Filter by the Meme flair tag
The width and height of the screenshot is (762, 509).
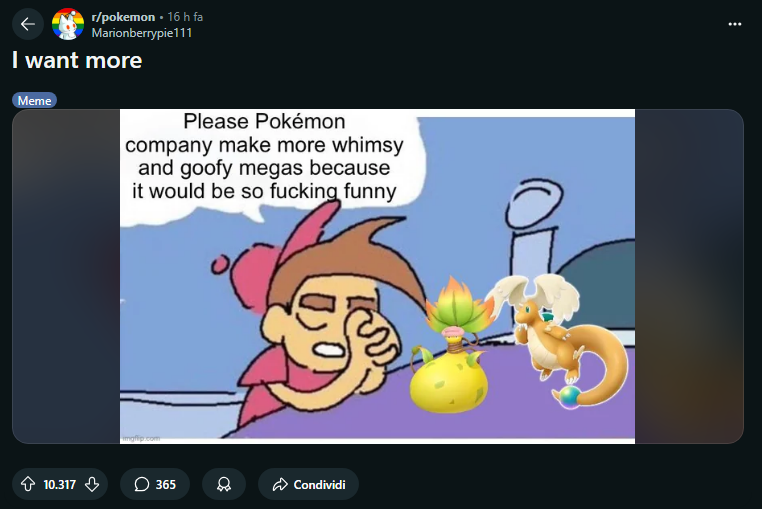point(34,100)
